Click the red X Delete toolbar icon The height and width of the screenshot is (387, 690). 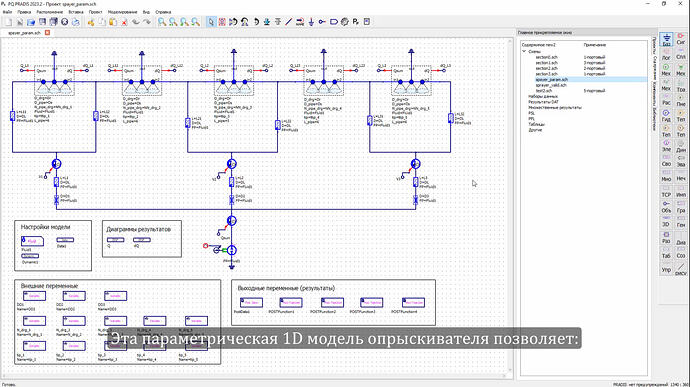point(125,22)
